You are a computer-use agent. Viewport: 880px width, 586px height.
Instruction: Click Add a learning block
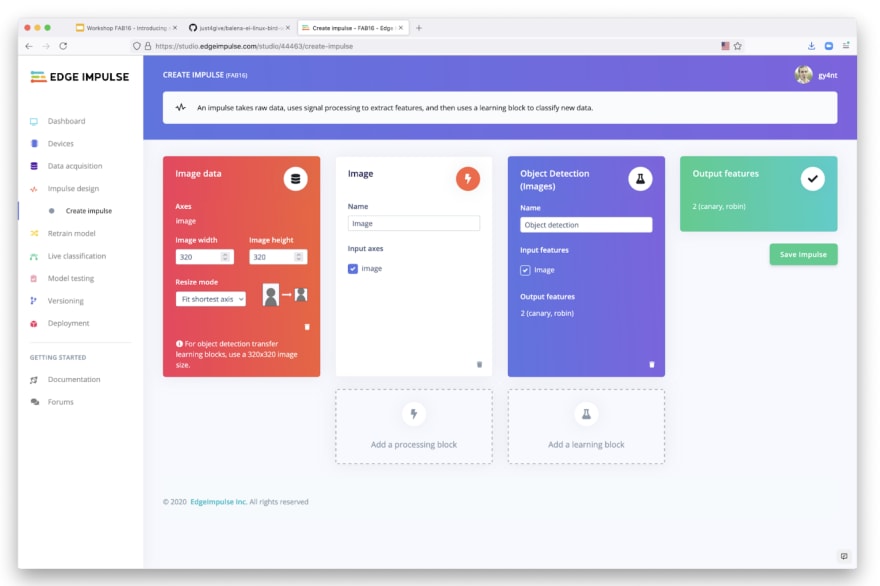pyautogui.click(x=586, y=427)
